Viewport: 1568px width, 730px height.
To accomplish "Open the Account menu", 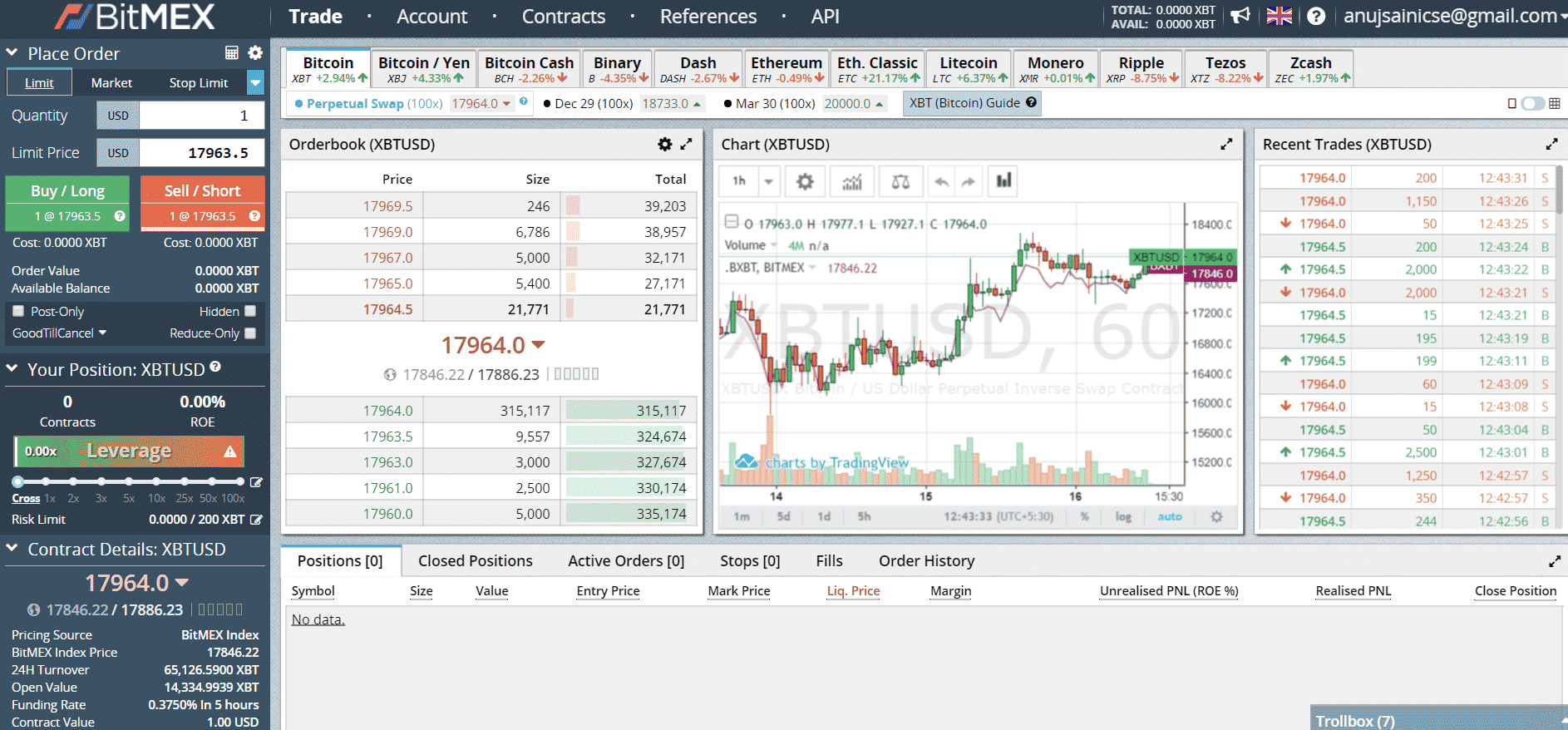I will [431, 16].
